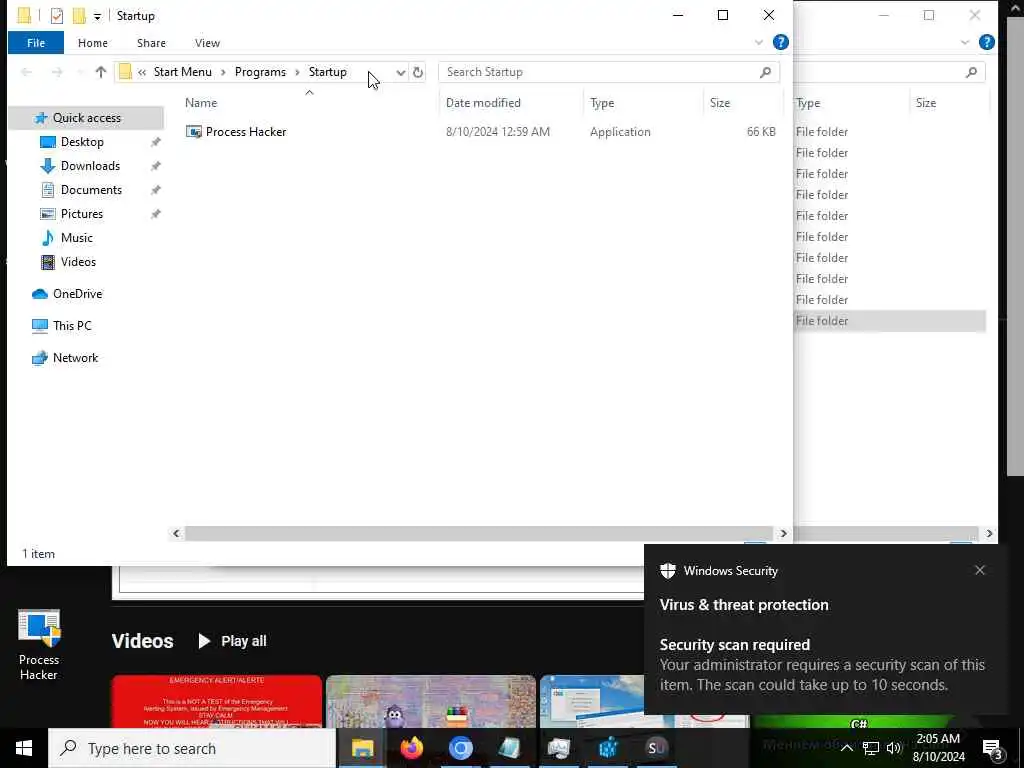Open the Share ribbon tab

[151, 43]
